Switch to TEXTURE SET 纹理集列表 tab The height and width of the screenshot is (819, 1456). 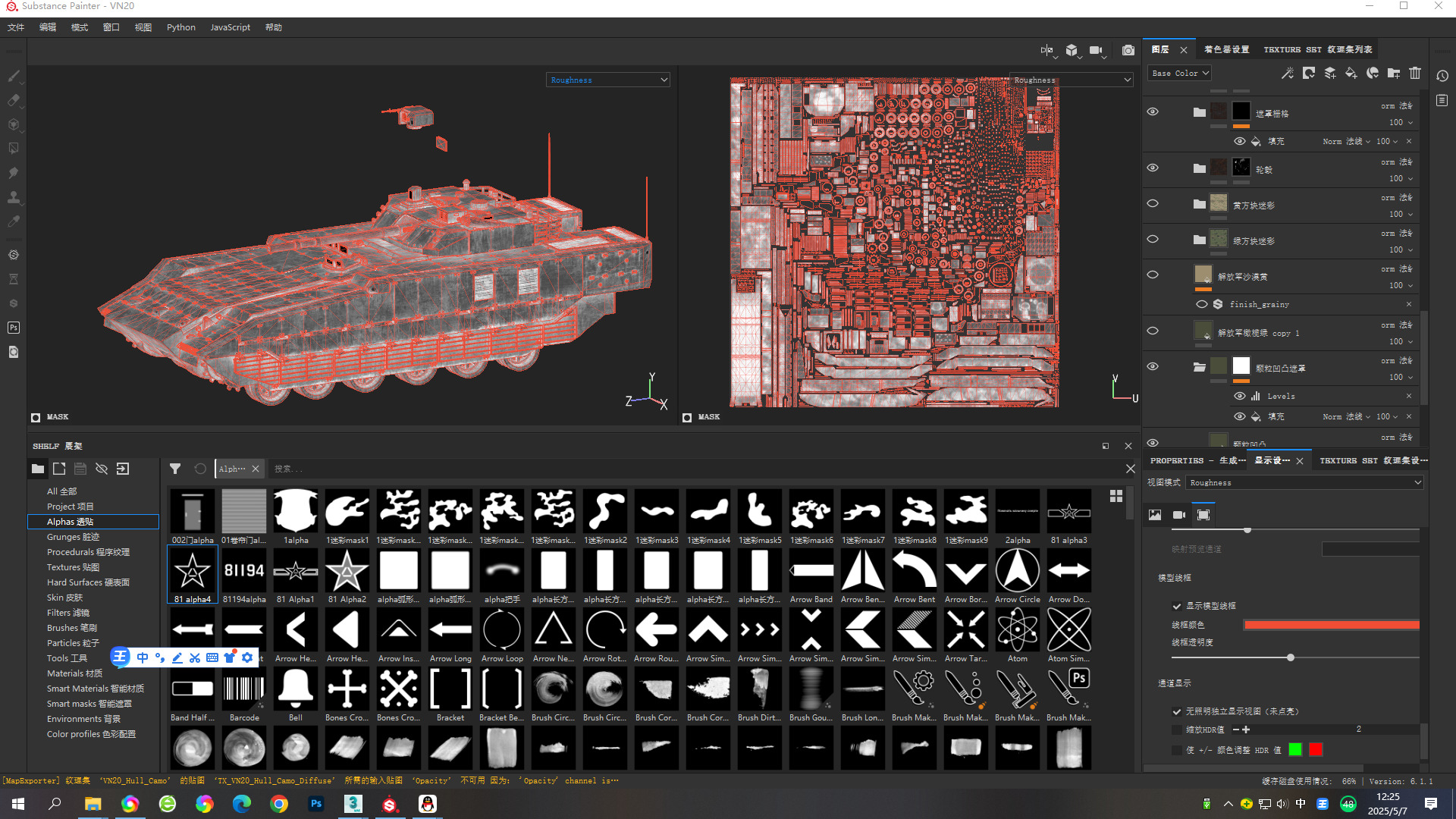pos(1318,49)
